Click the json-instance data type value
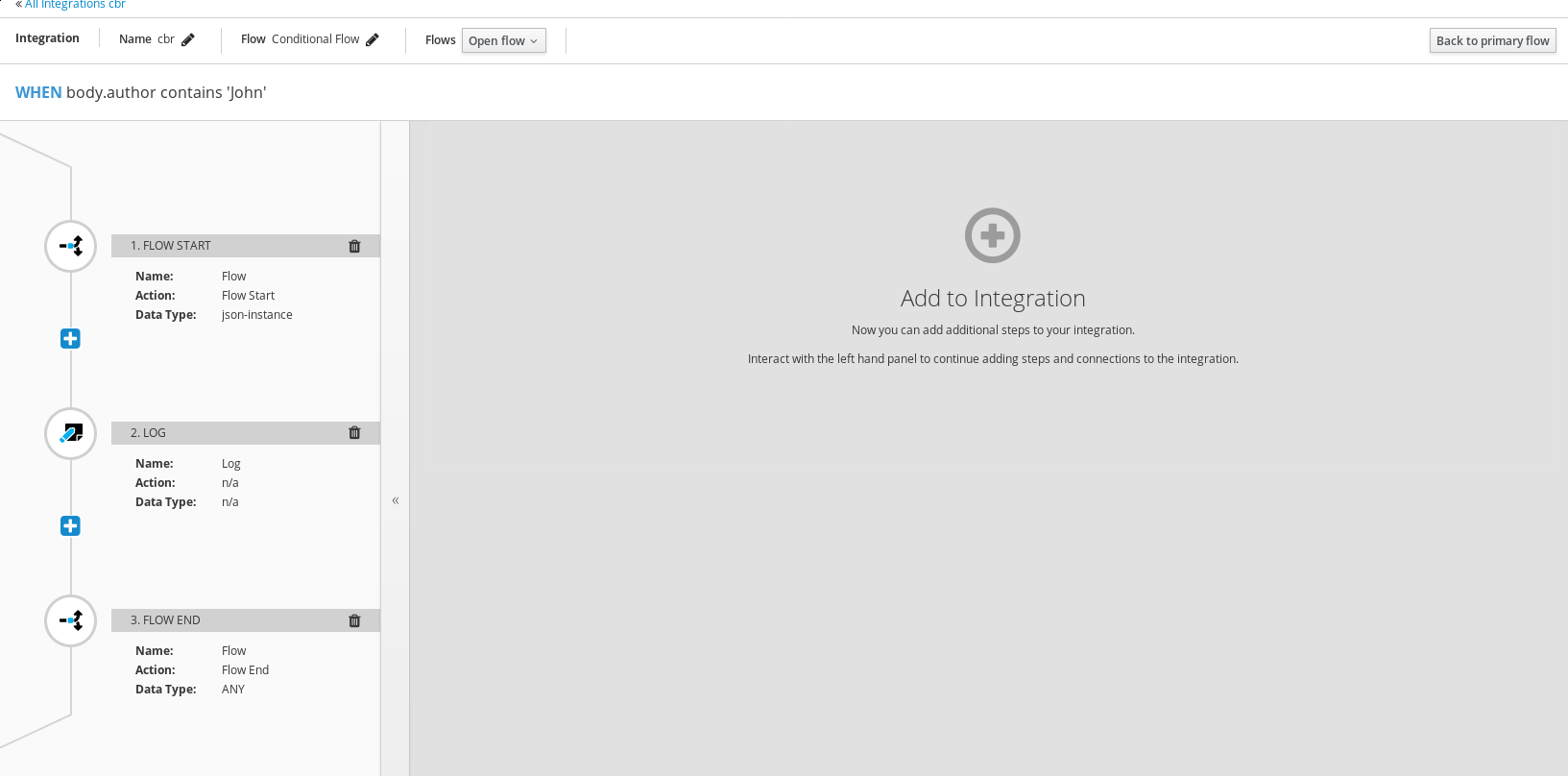 coord(257,315)
